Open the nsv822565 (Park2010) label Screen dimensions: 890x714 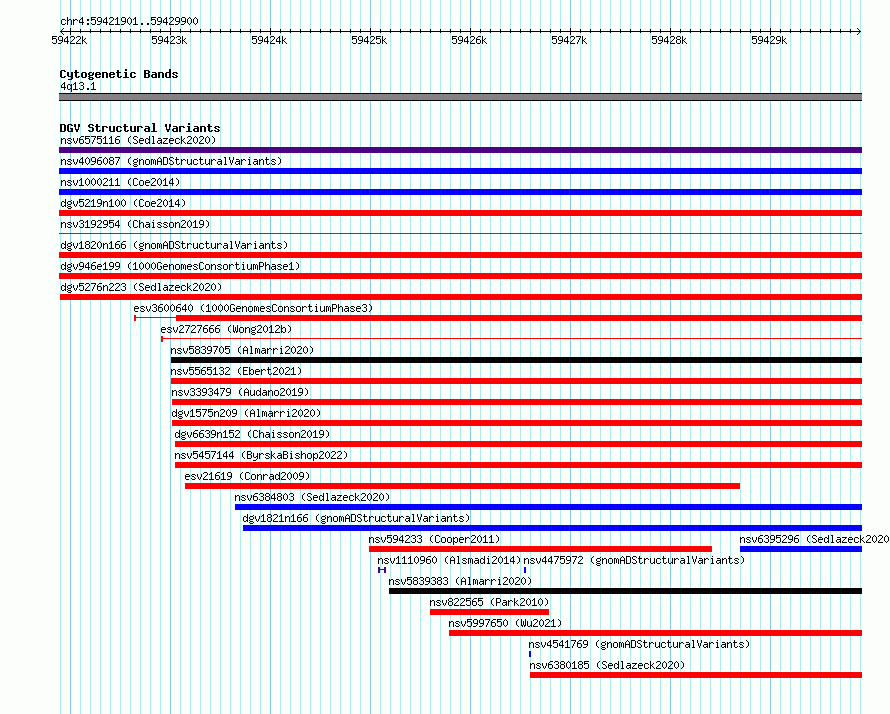pos(489,602)
